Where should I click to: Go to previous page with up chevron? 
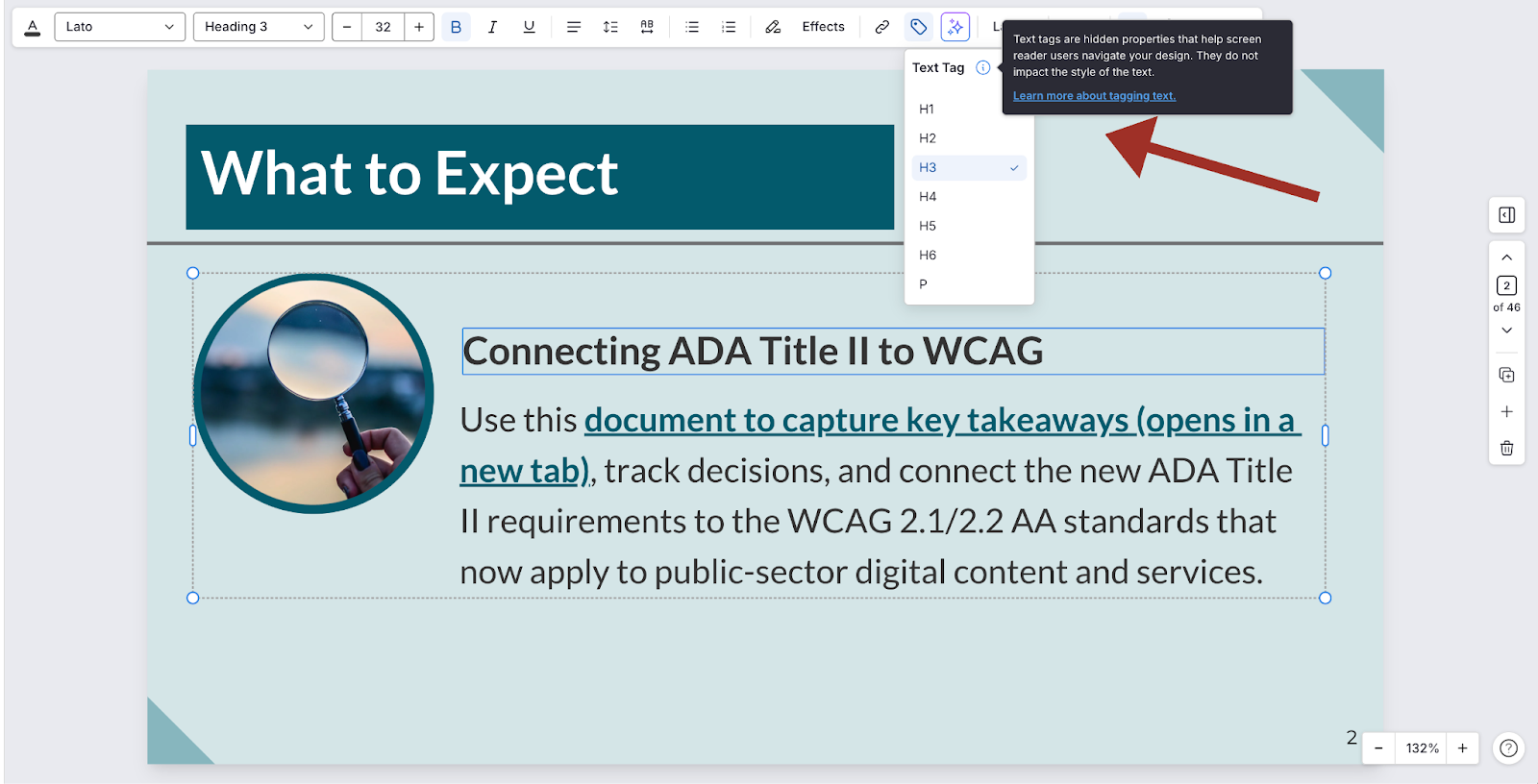pos(1507,257)
